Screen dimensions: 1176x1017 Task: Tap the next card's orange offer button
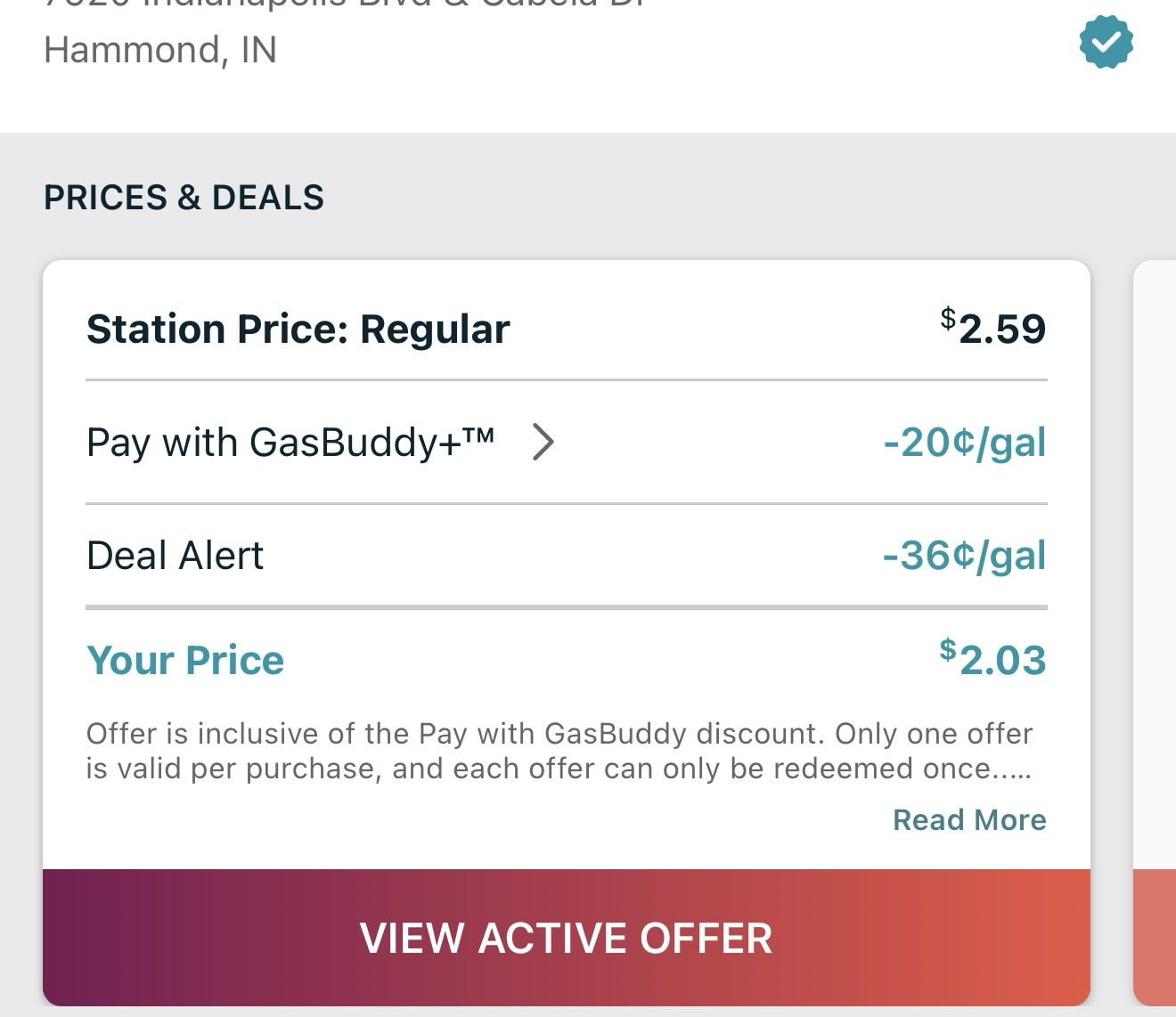pyautogui.click(x=1156, y=937)
